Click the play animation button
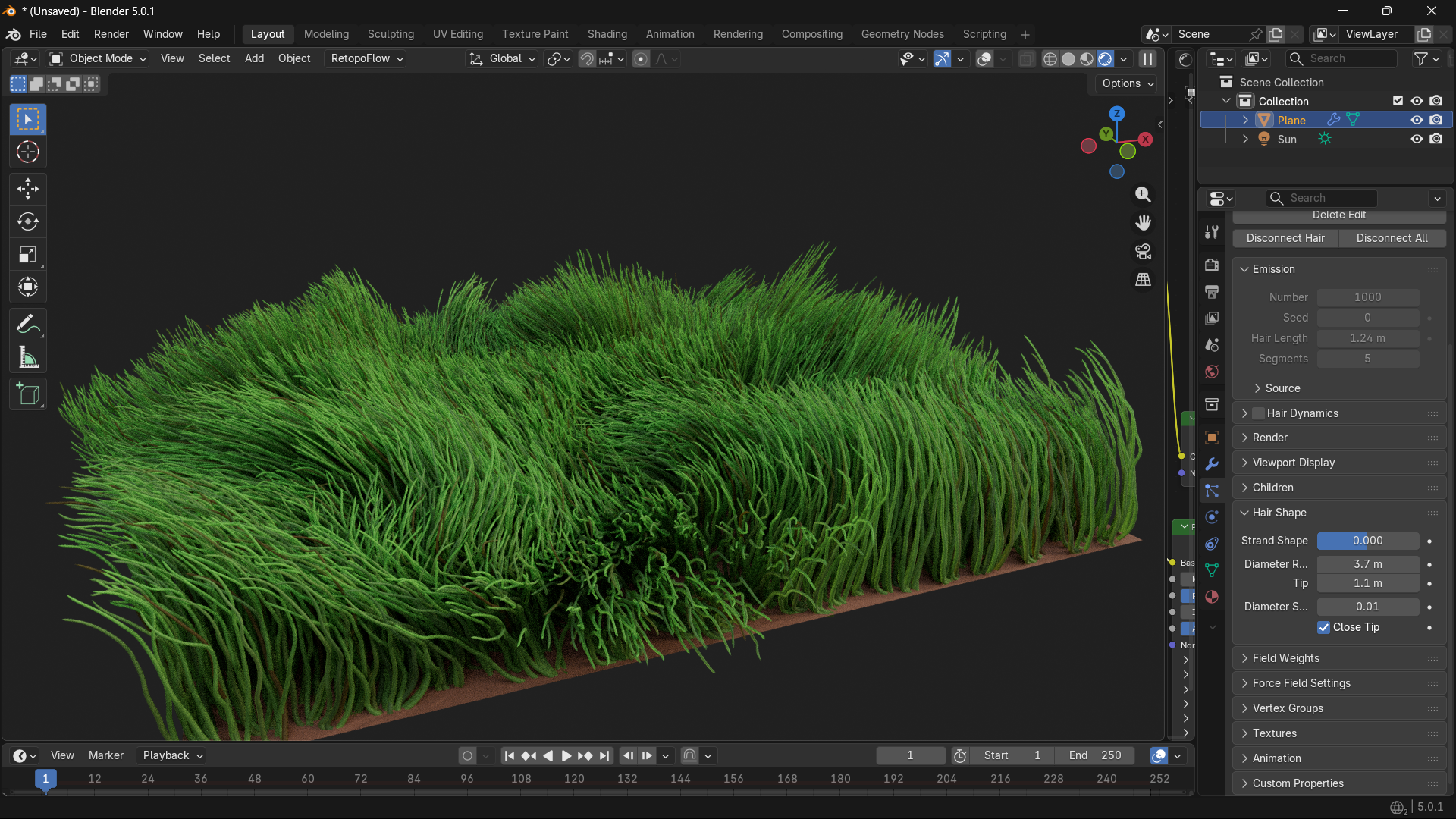Viewport: 1456px width, 819px height. (x=566, y=756)
